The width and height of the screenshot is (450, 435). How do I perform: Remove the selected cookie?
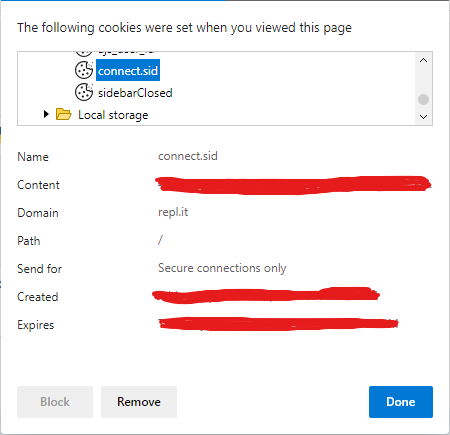[x=139, y=402]
